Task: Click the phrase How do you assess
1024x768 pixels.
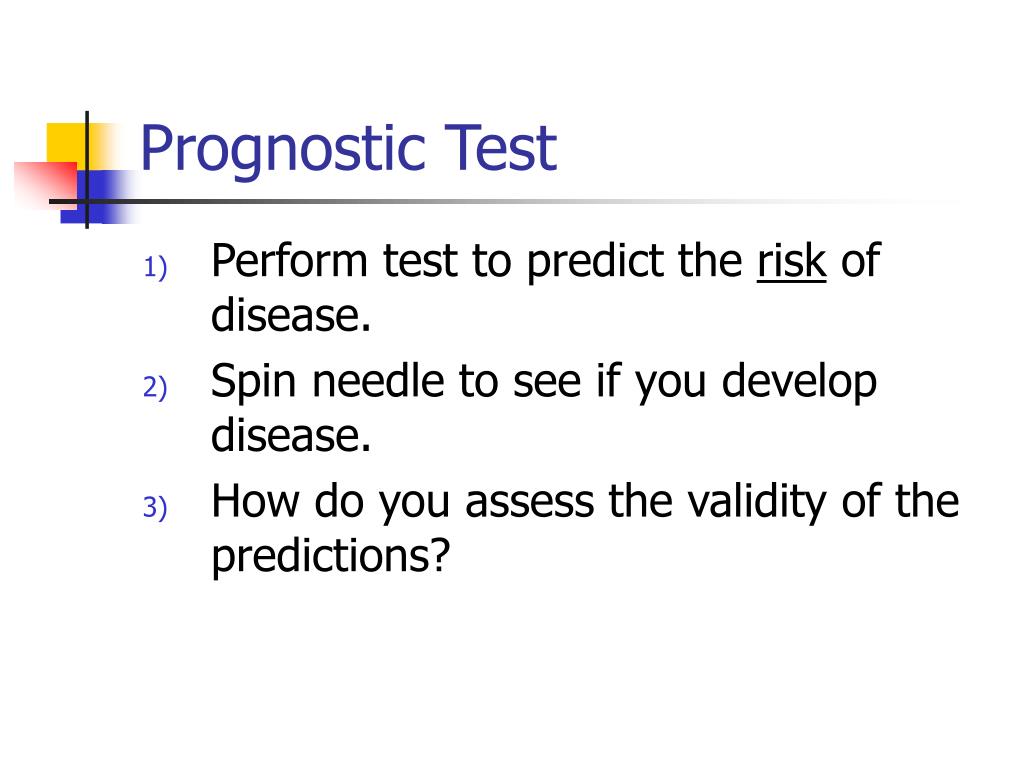Action: [403, 502]
